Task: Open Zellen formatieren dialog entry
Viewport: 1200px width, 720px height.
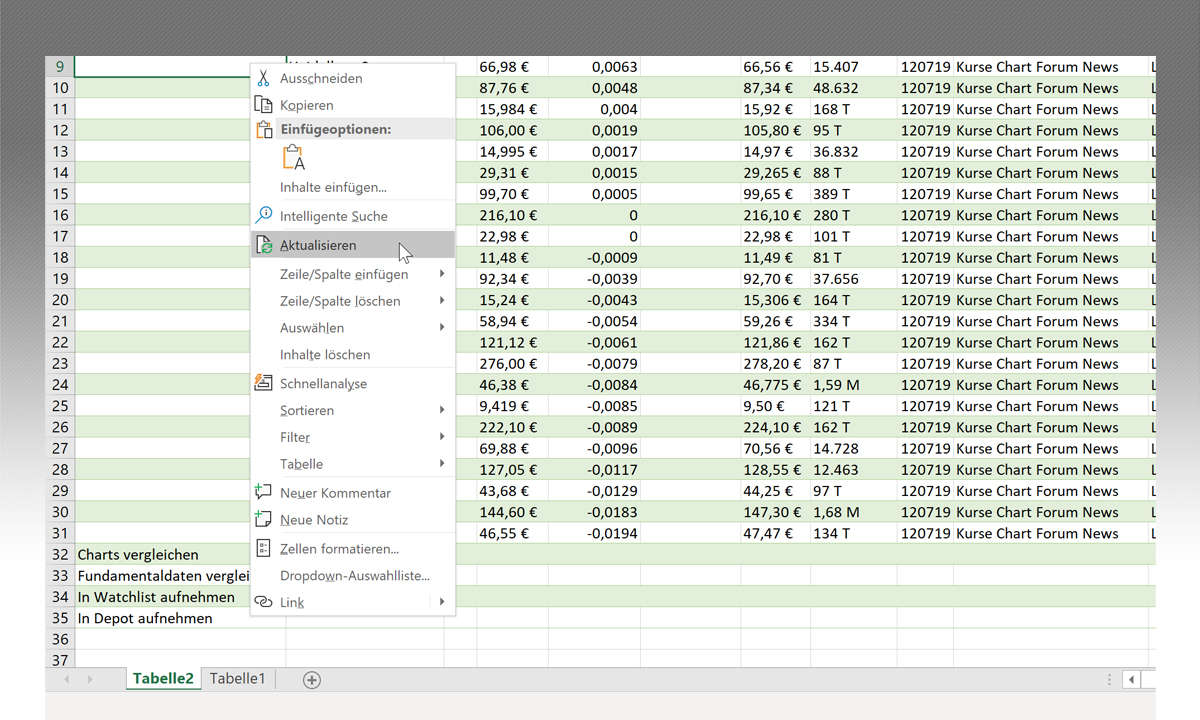Action: (353, 548)
